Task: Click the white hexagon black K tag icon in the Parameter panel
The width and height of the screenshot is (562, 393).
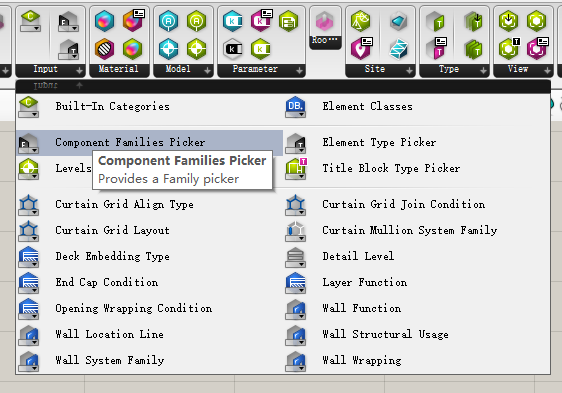Action: coord(232,49)
